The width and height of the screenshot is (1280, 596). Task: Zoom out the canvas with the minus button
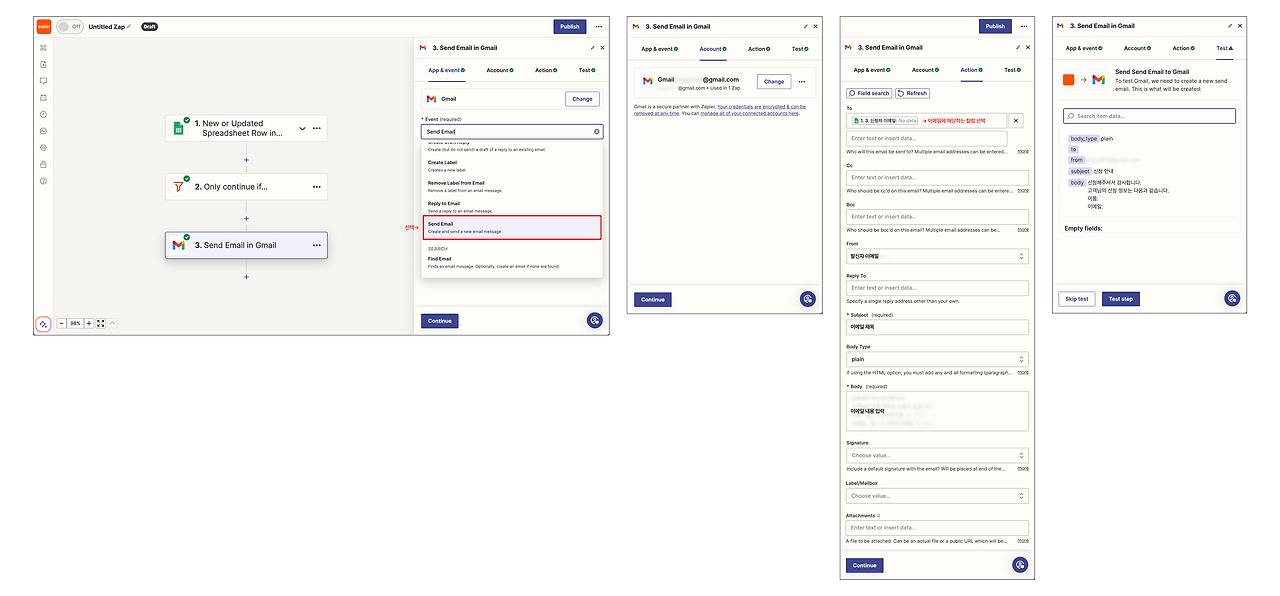click(61, 323)
